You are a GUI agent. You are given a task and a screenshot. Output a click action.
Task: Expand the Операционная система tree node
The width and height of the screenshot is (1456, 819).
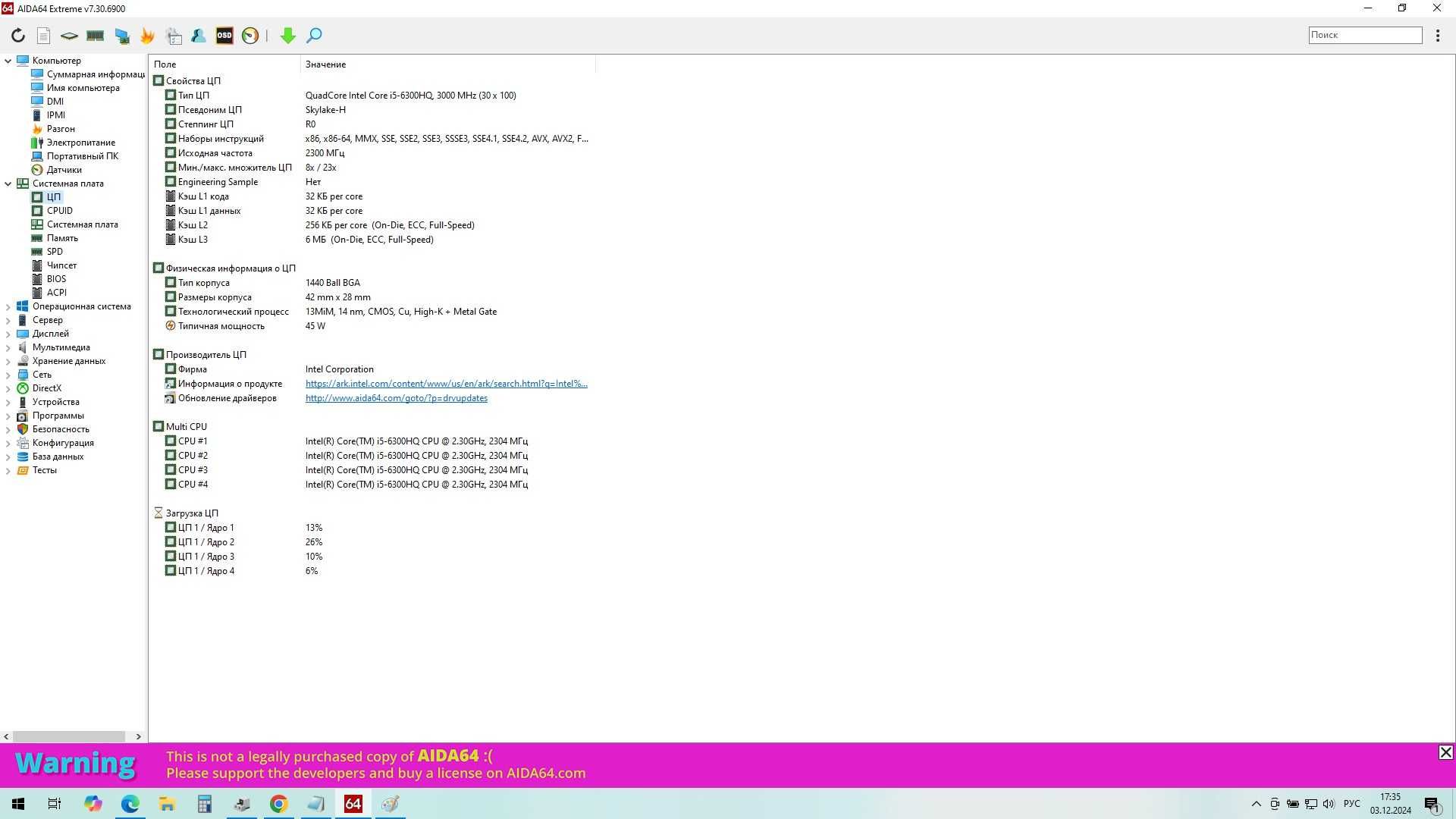(x=8, y=306)
